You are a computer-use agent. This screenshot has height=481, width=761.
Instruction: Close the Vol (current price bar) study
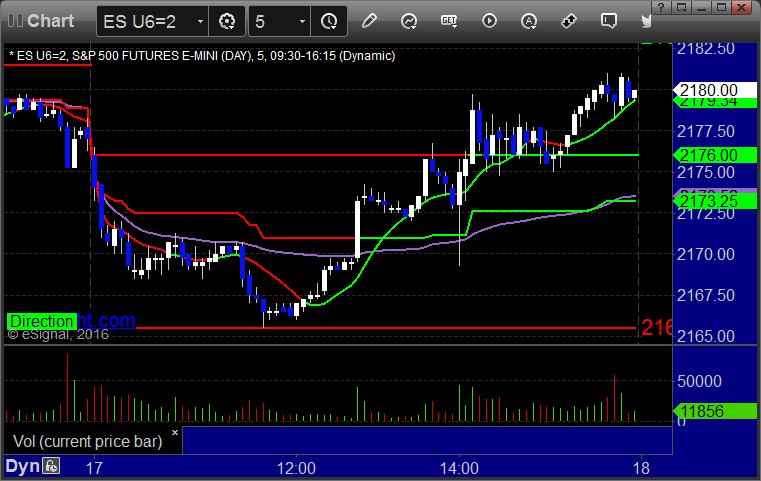pyautogui.click(x=175, y=432)
